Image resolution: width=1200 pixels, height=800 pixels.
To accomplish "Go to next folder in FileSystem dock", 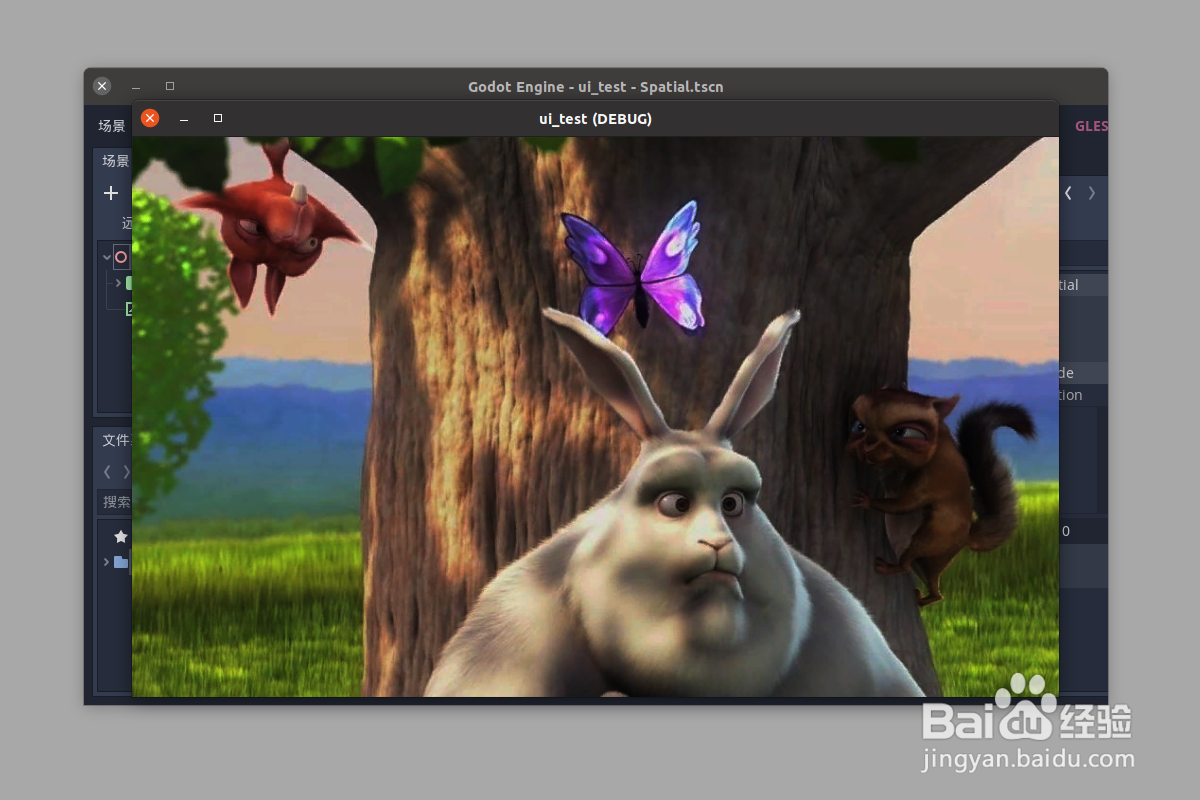I will [x=126, y=471].
